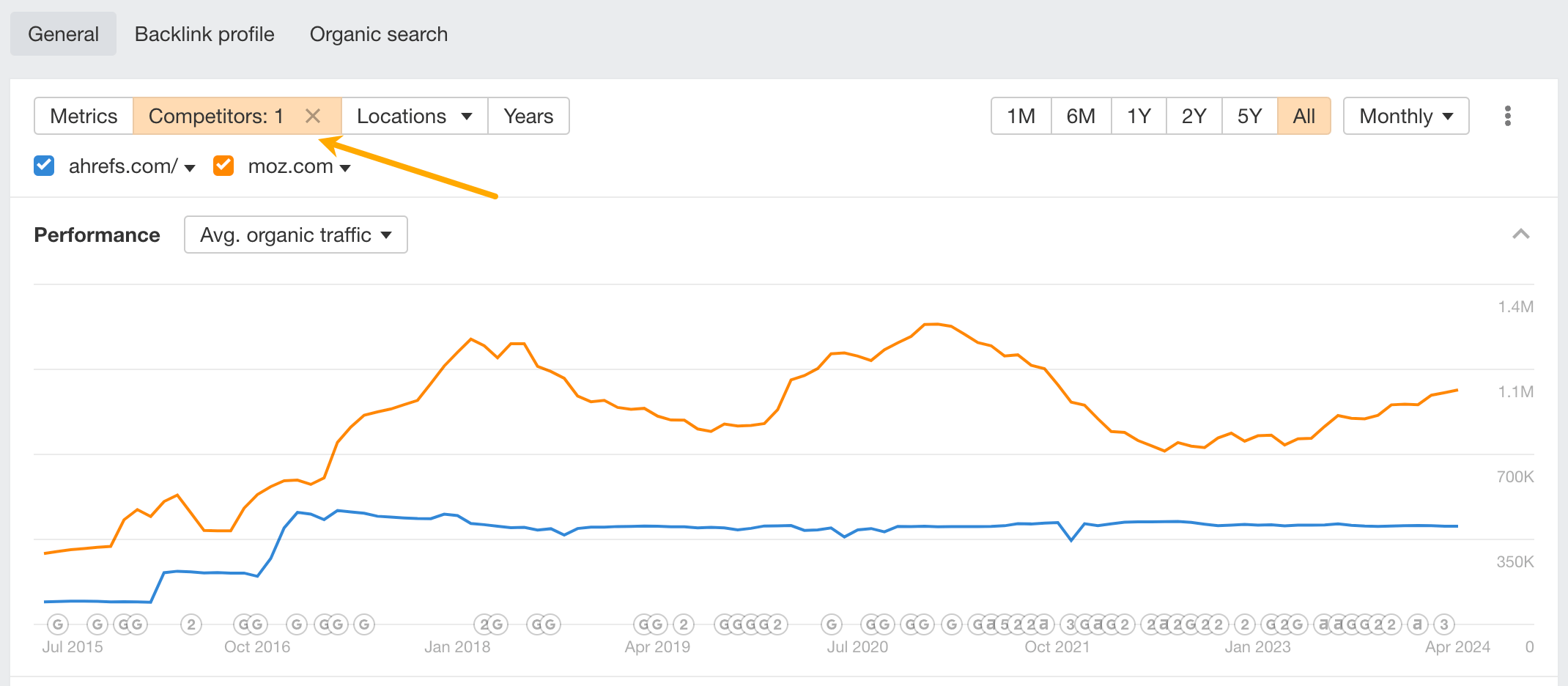
Task: Click the "3" update marker near Apr 2024
Action: [x=1443, y=624]
